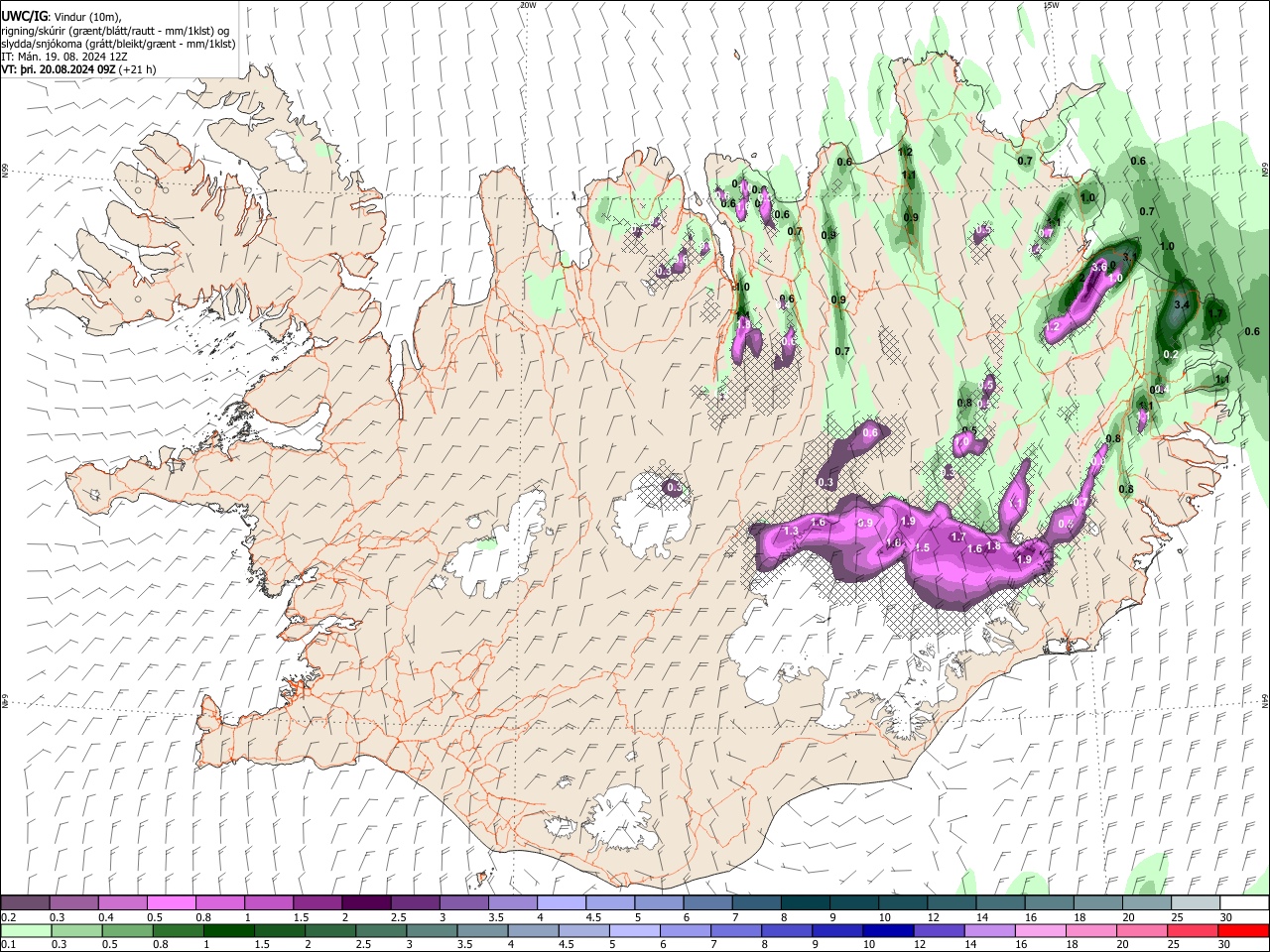Click the 15W longitude label
The width and height of the screenshot is (1270, 952).
click(1052, 5)
